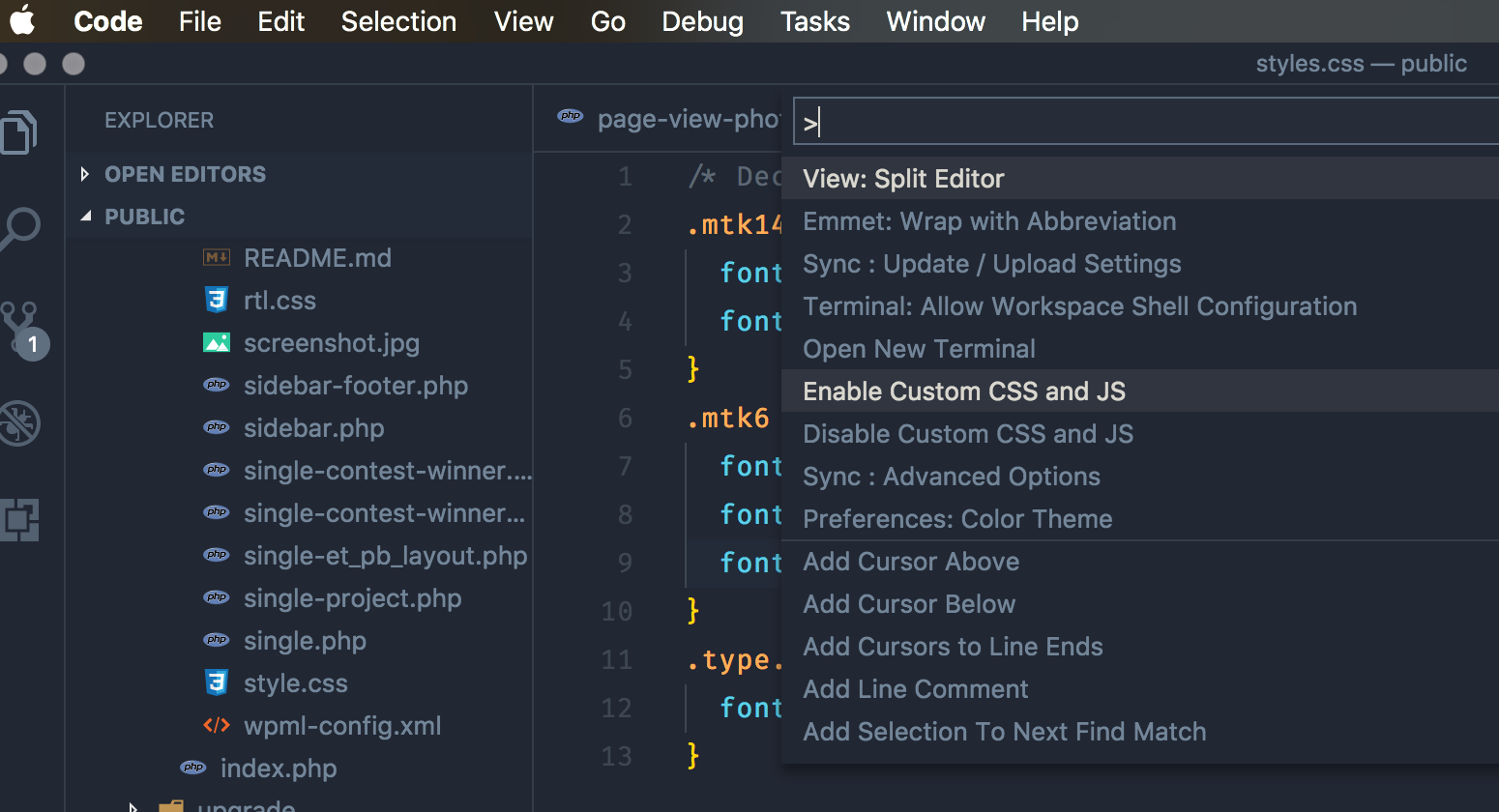The height and width of the screenshot is (812, 1499).
Task: Open rtl.css file
Action: pyautogui.click(x=279, y=301)
